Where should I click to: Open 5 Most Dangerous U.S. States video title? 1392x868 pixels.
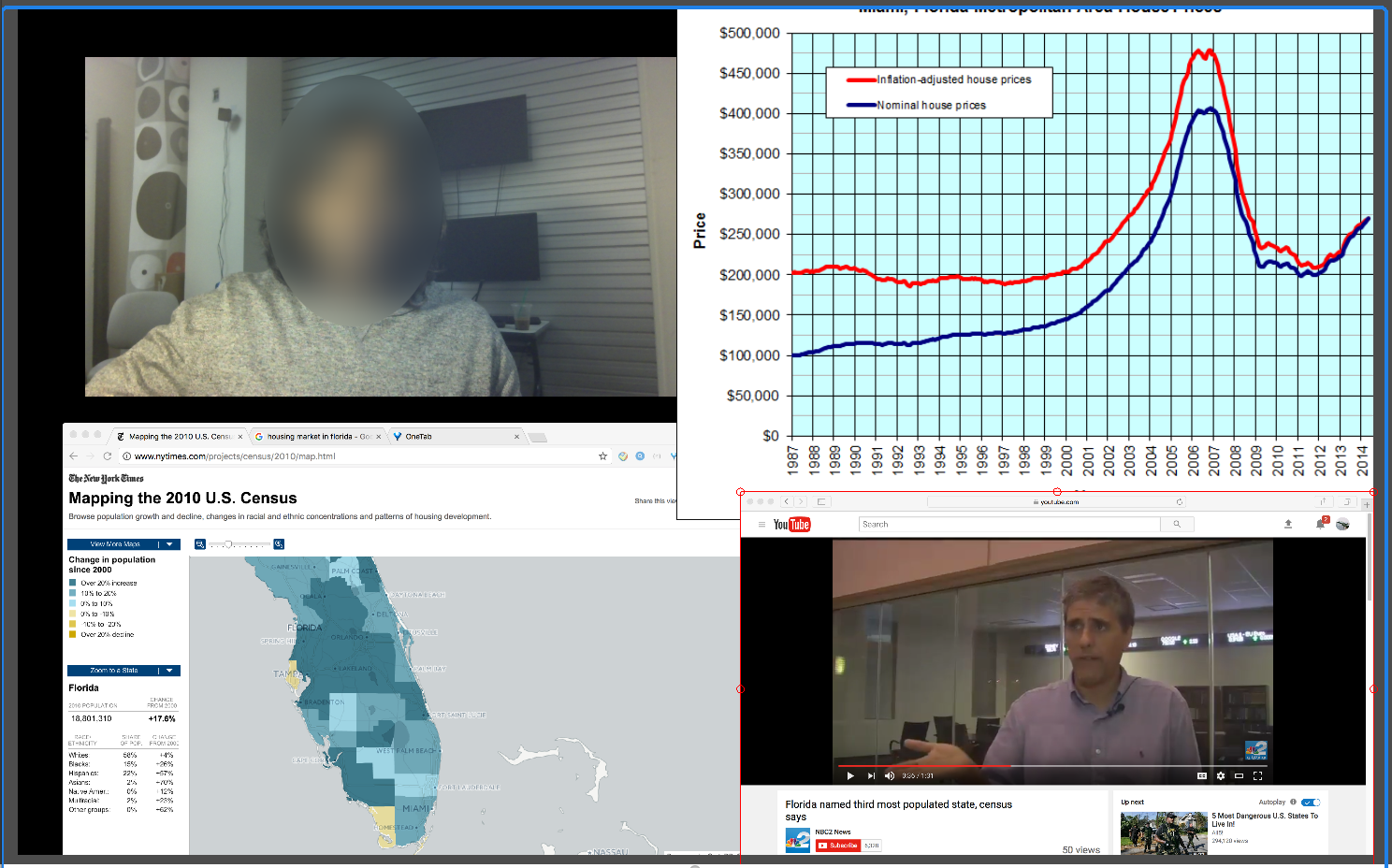[1265, 819]
